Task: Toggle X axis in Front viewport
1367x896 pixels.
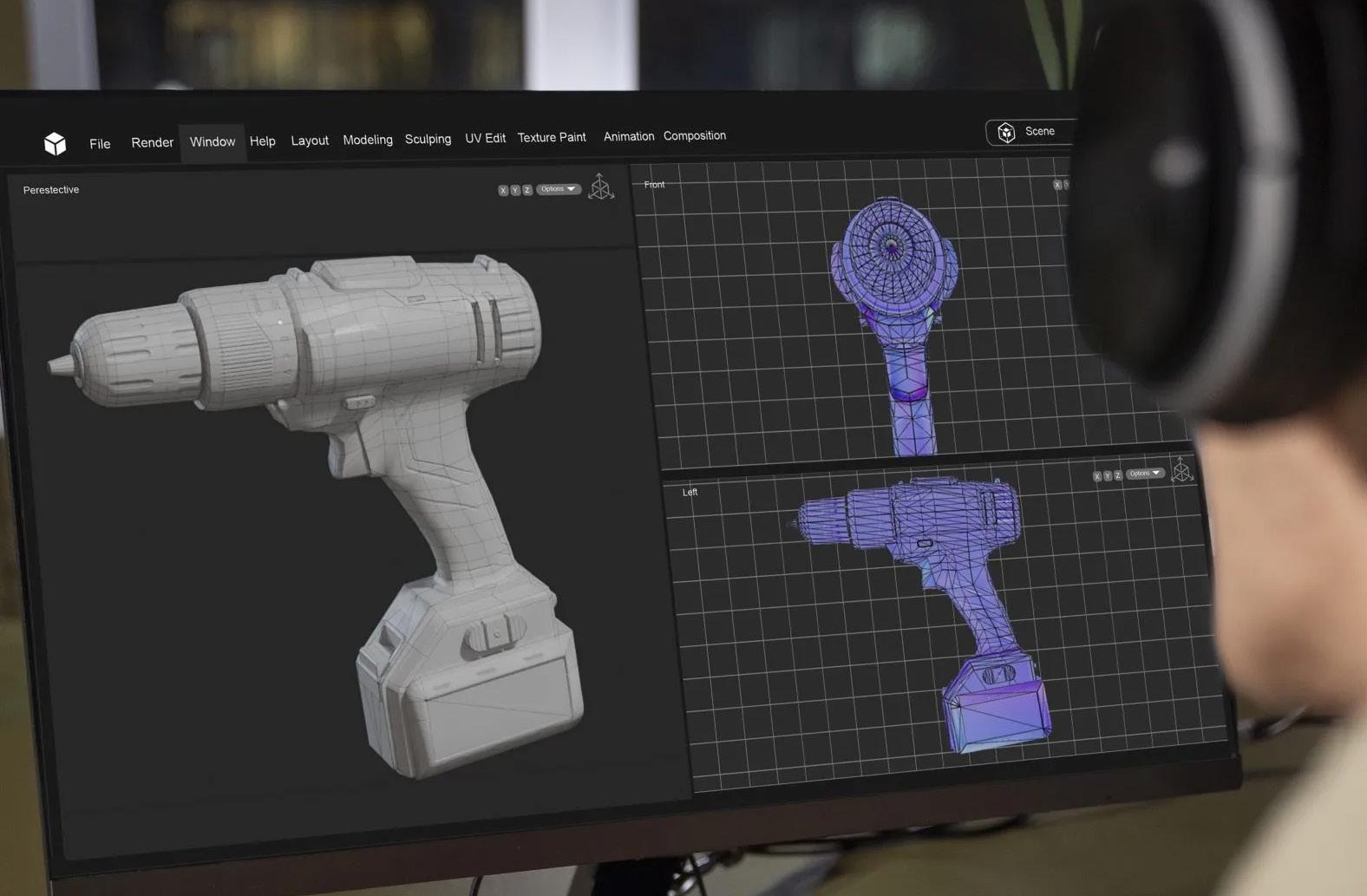Action: (x=1057, y=185)
